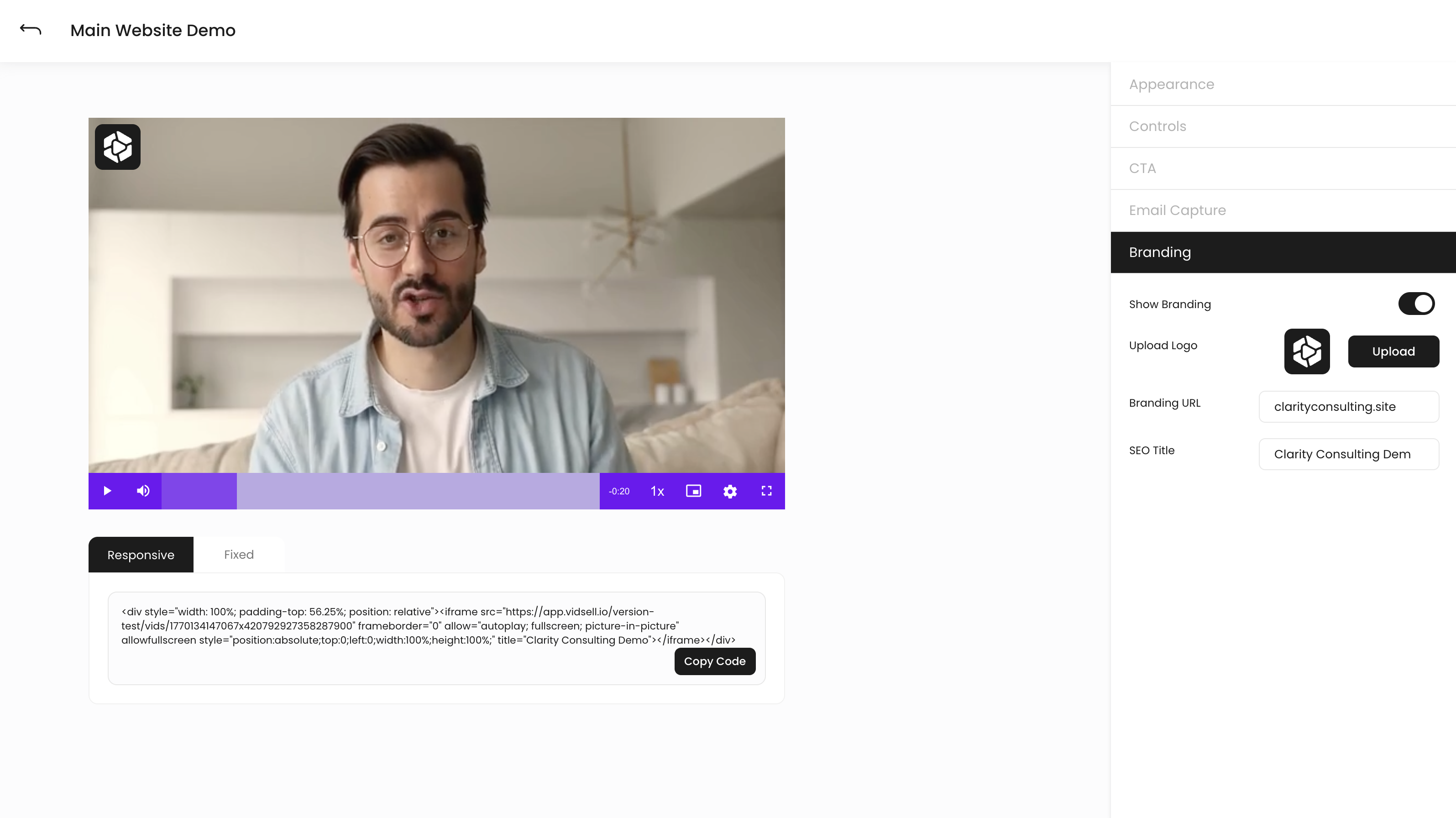Upload a new branding logo

pos(1393,351)
